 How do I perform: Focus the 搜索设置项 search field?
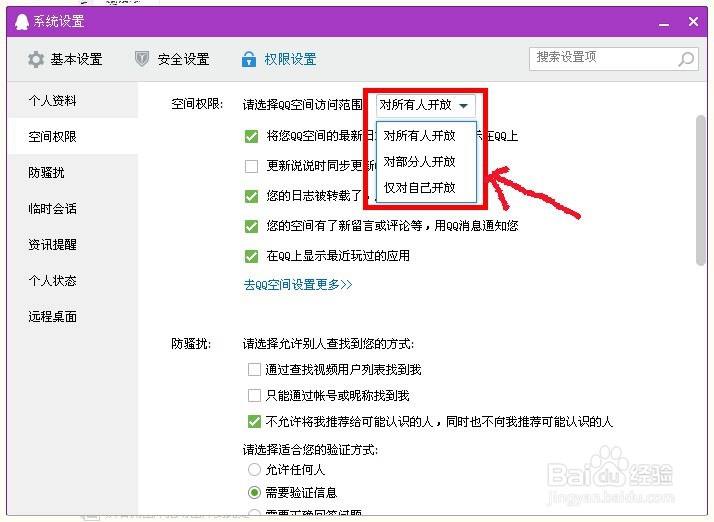(x=614, y=59)
